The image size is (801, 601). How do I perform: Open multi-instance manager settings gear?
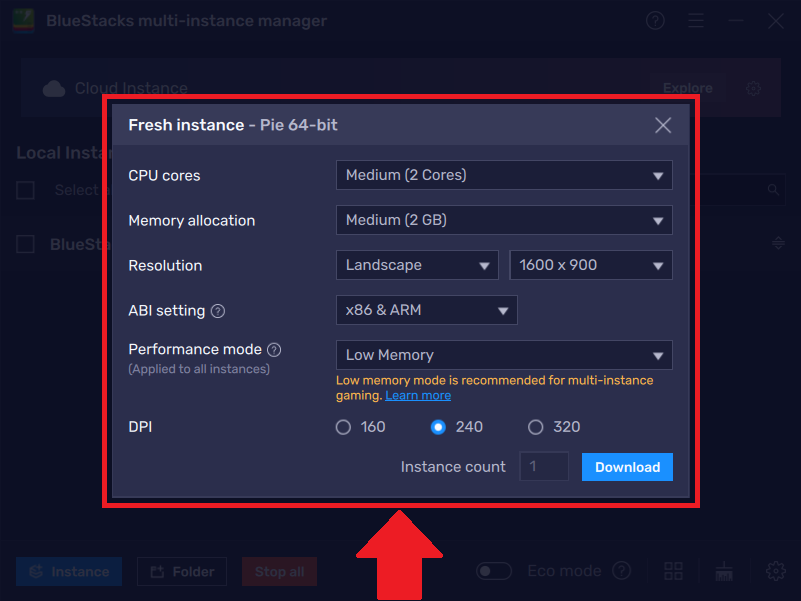[x=775, y=571]
